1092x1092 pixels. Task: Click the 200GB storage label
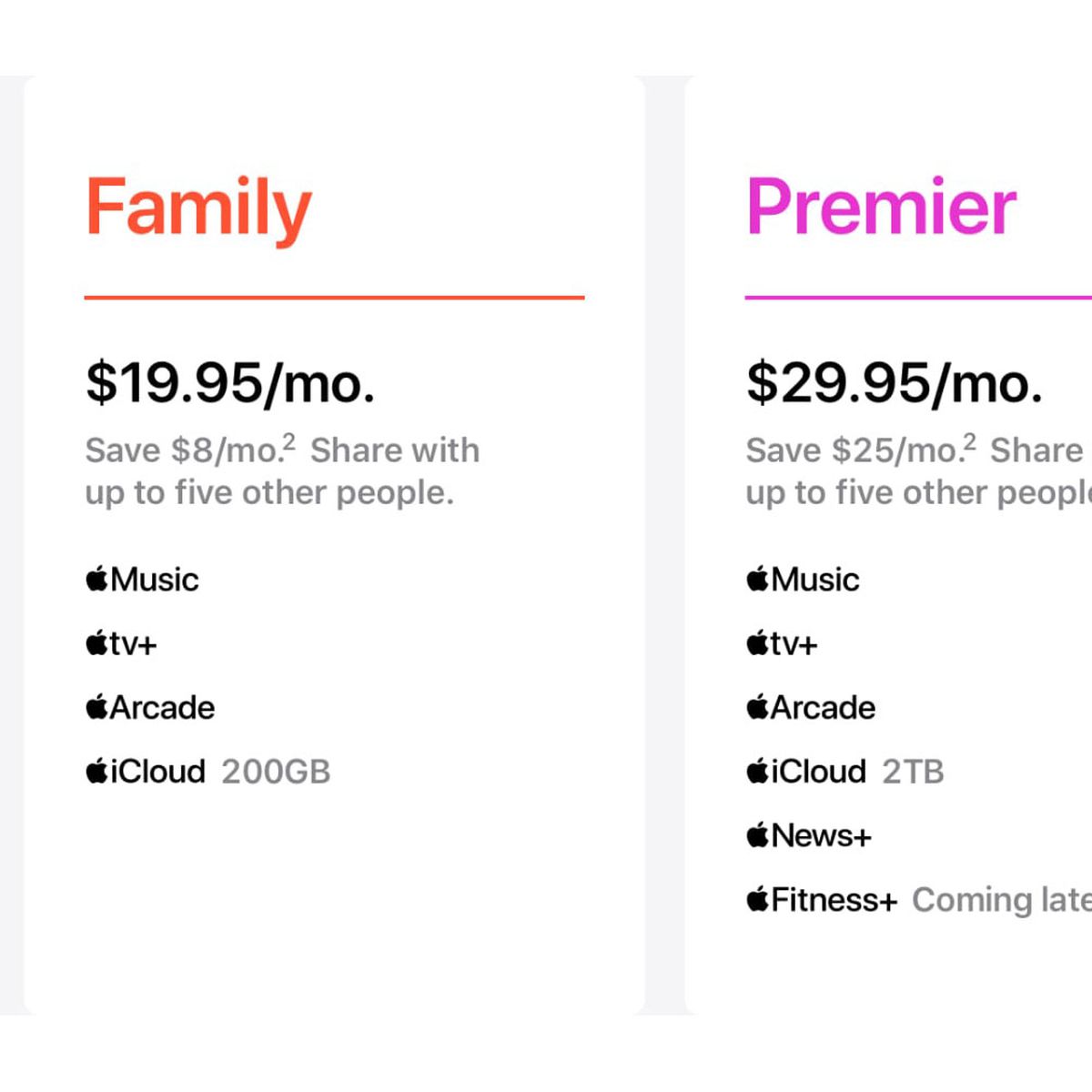coord(276,772)
